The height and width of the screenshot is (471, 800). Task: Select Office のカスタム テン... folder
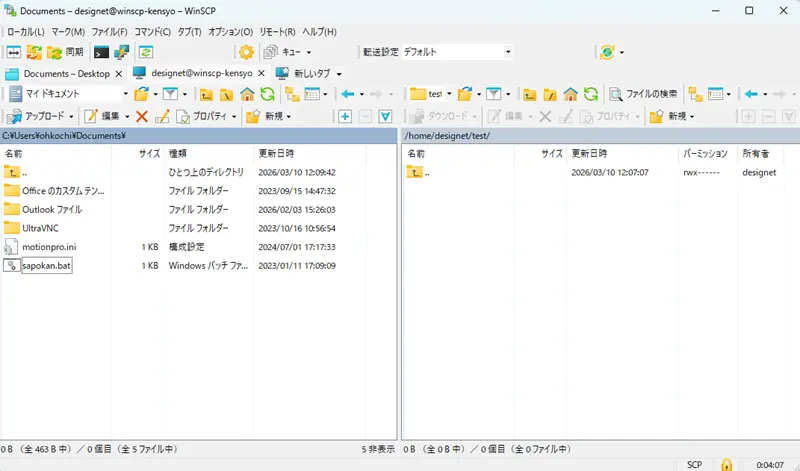[63, 191]
